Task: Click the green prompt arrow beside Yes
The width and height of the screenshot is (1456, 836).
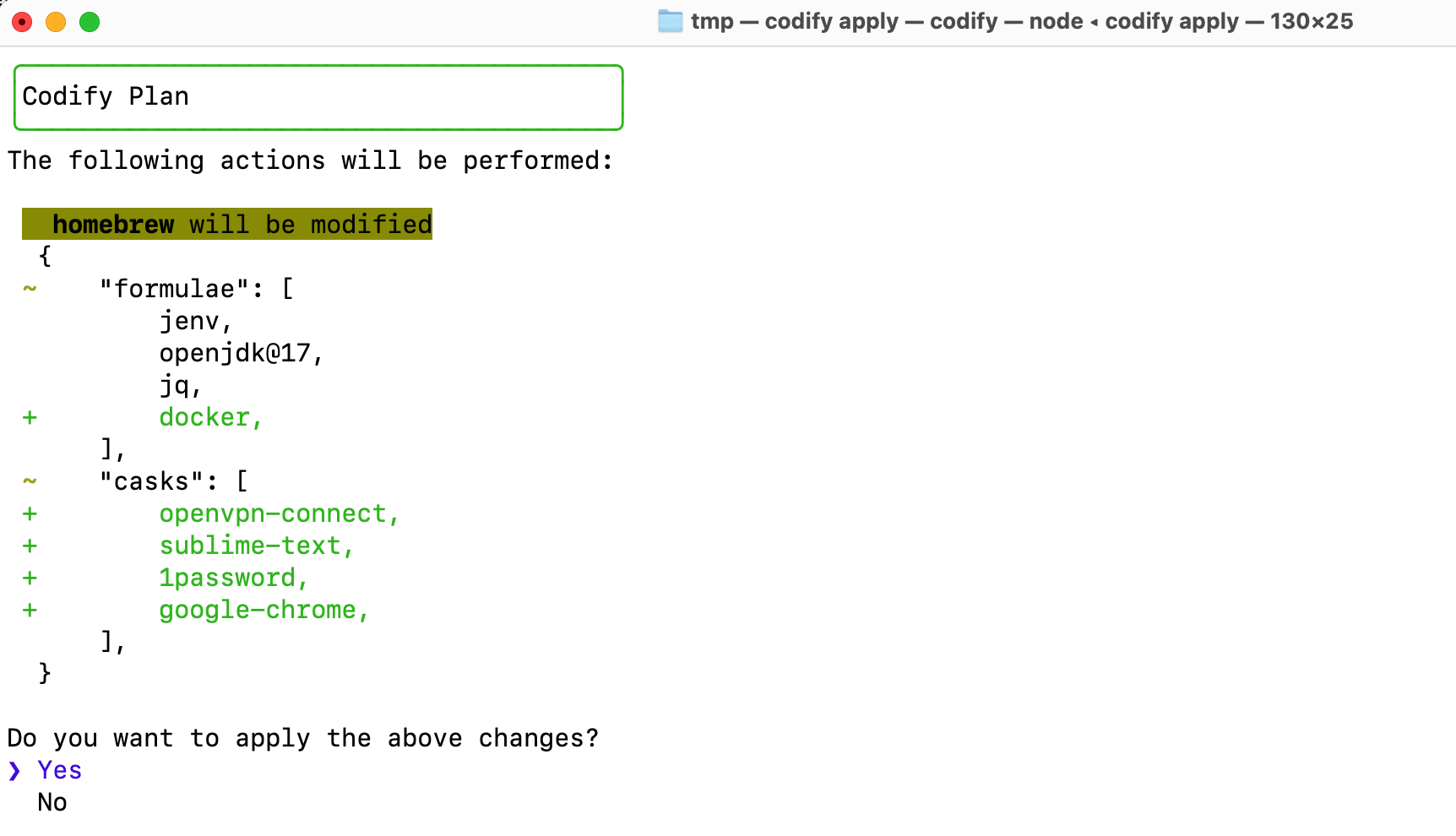Action: click(14, 769)
